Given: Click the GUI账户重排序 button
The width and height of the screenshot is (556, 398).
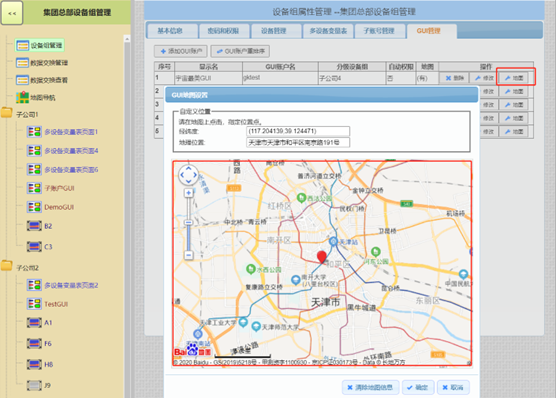Looking at the screenshot, I should point(240,51).
